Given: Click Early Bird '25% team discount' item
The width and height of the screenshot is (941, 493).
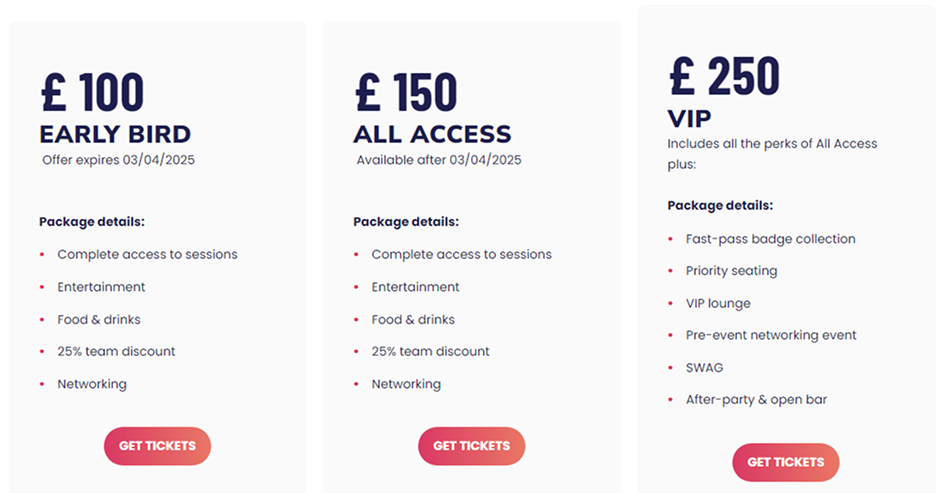Looking at the screenshot, I should point(116,351).
